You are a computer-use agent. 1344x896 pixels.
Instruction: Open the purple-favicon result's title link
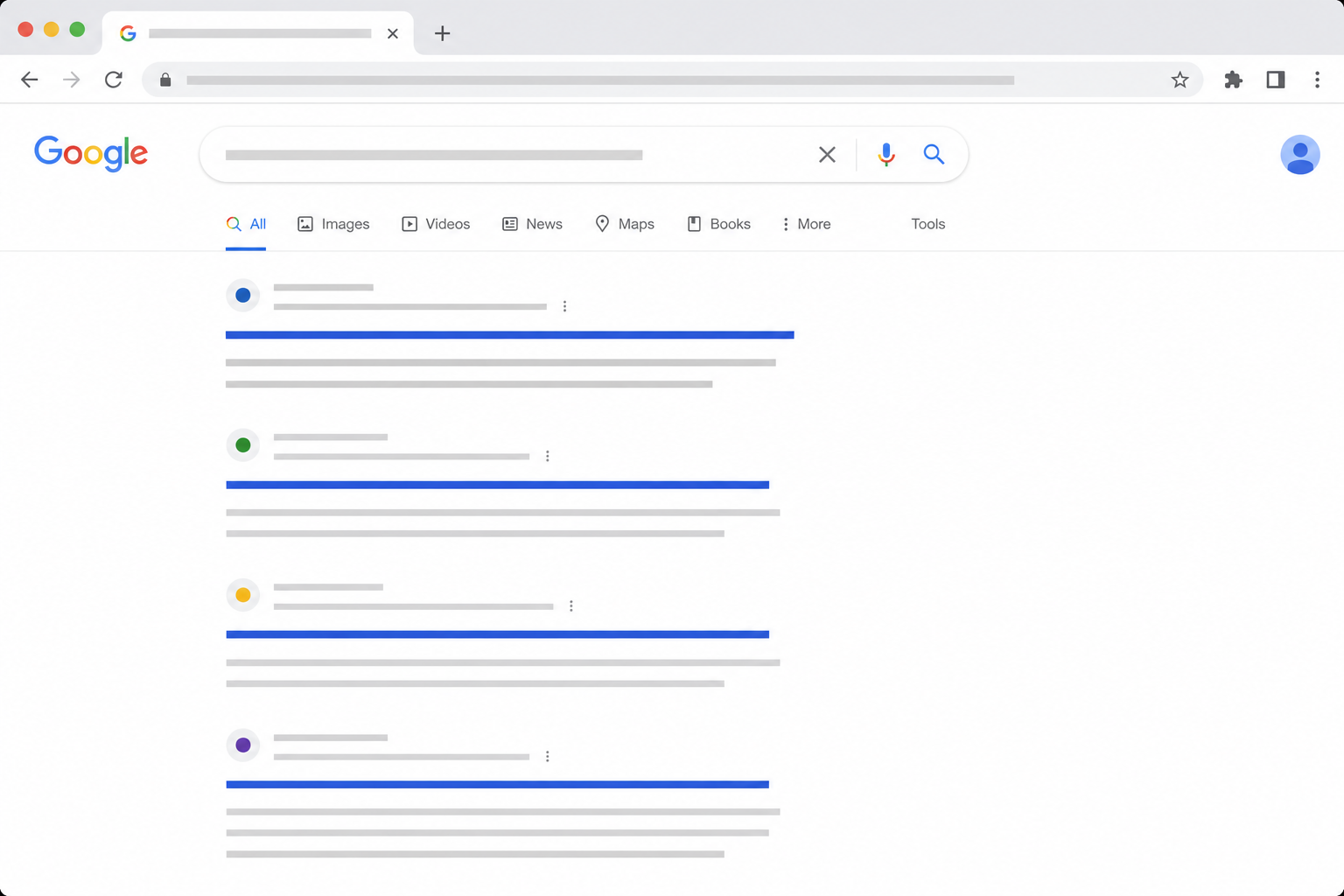[498, 785]
